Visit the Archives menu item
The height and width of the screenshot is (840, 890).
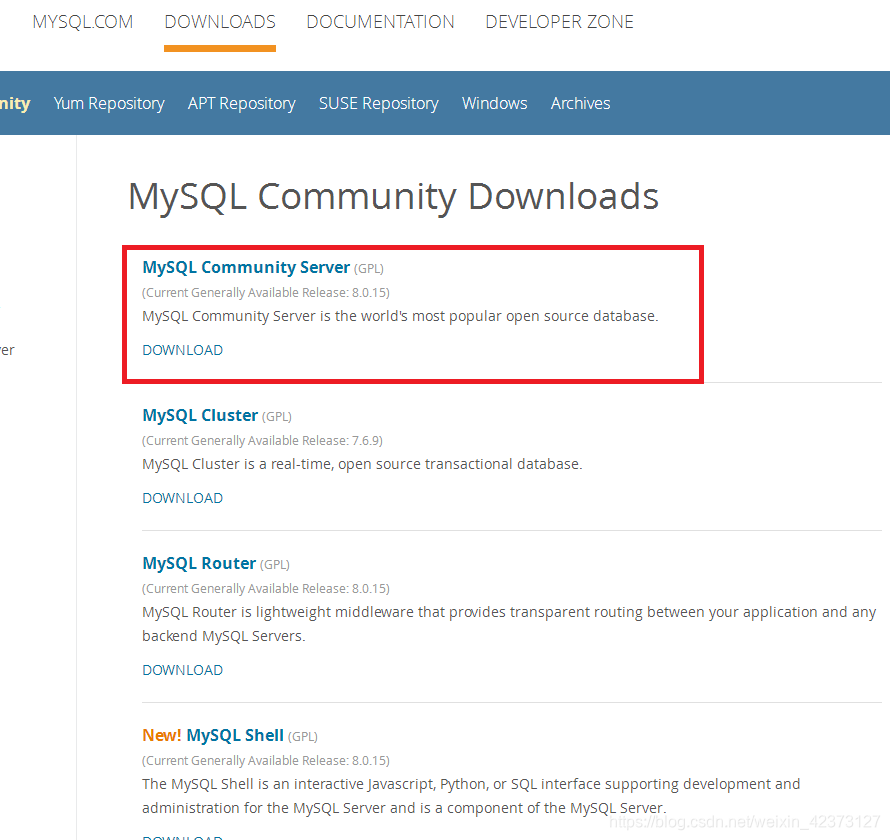tap(580, 103)
